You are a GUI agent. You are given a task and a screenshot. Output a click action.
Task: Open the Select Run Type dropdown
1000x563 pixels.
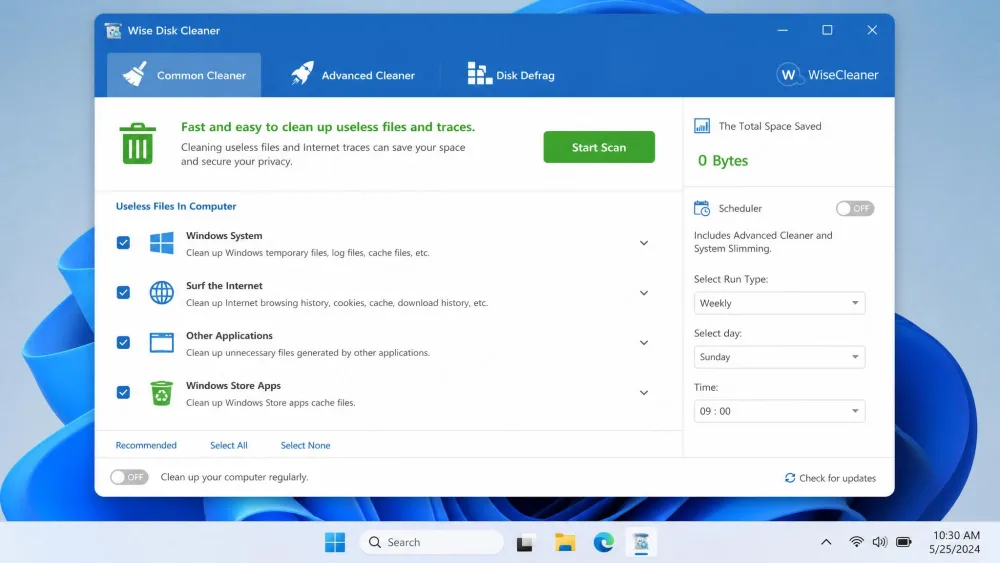click(x=779, y=303)
